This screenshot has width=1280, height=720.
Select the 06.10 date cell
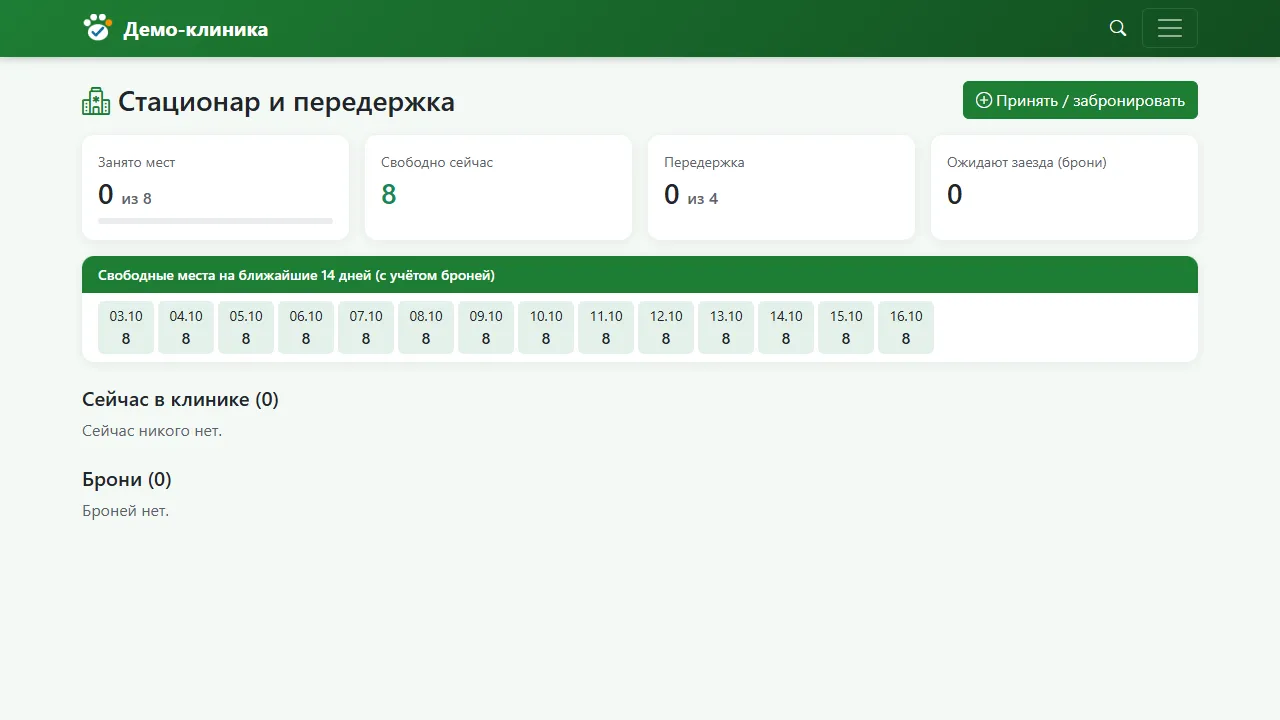click(306, 328)
